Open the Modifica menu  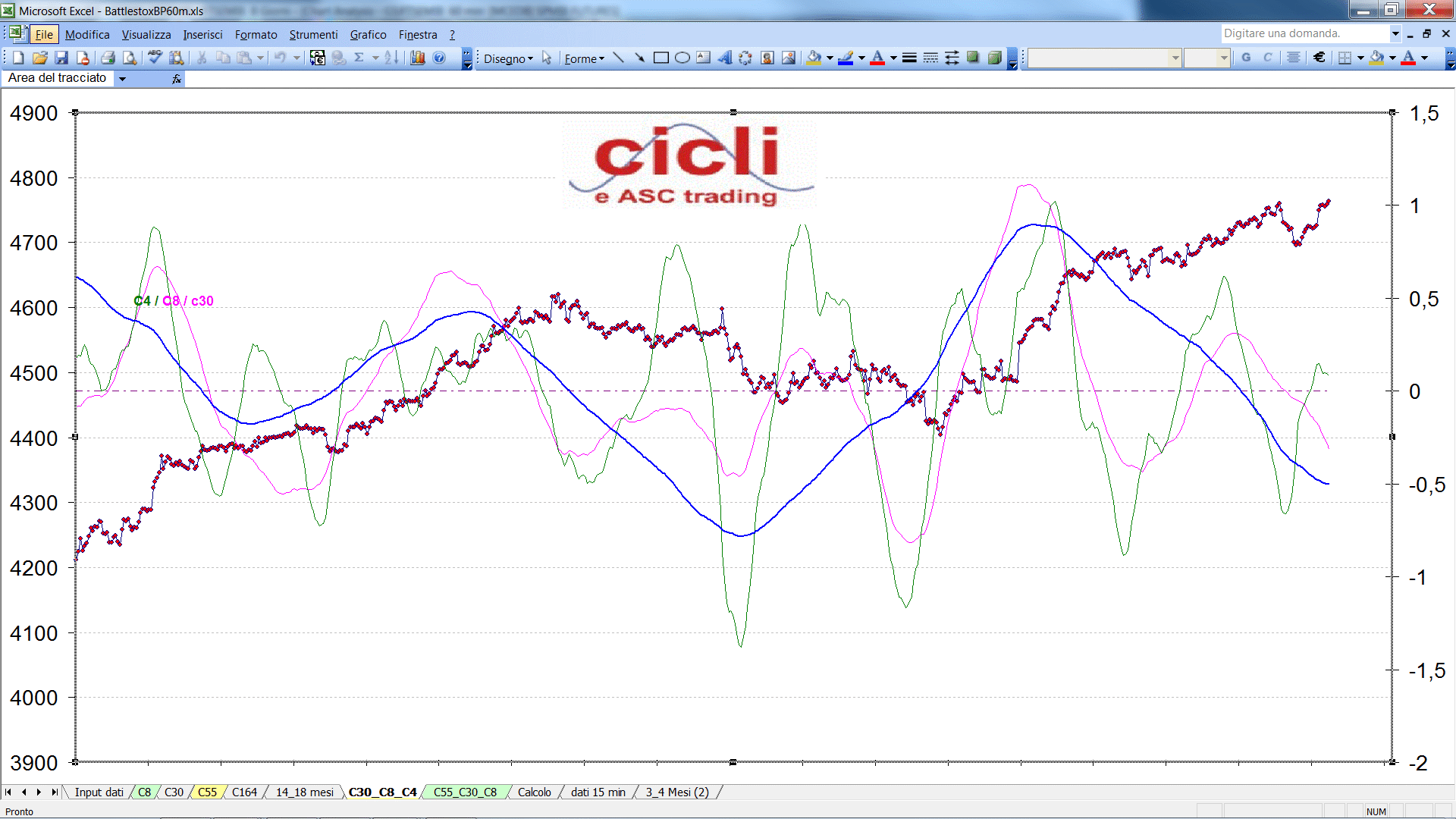87,35
